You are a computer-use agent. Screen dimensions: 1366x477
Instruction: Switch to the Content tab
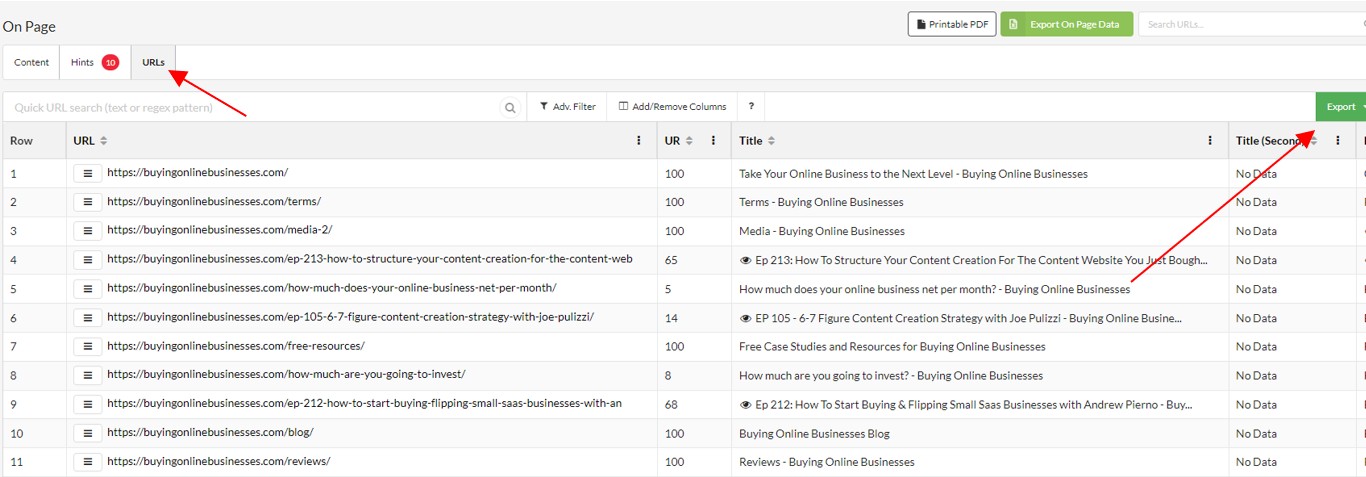(31, 62)
